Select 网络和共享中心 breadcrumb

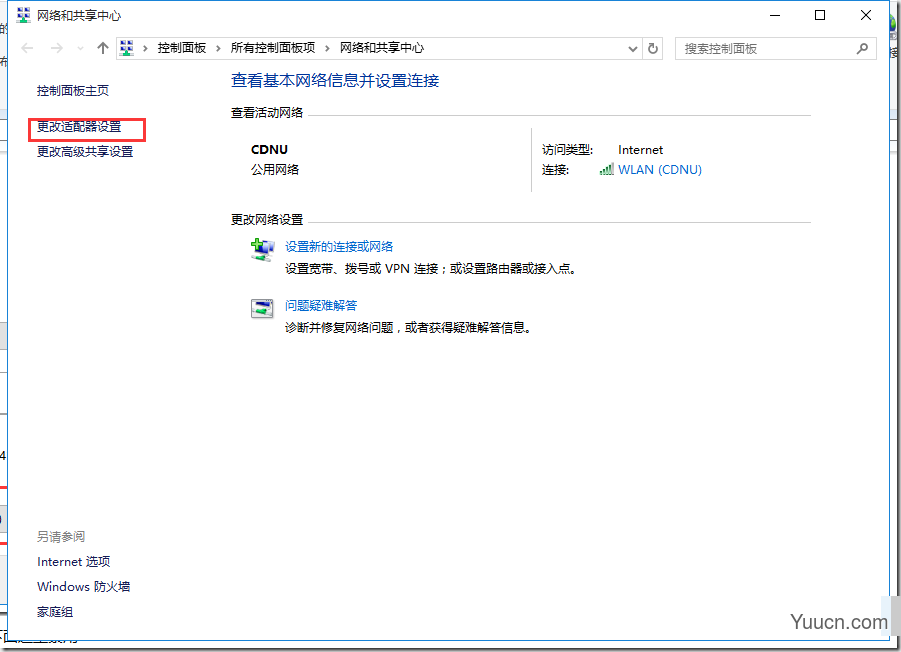pyautogui.click(x=382, y=48)
